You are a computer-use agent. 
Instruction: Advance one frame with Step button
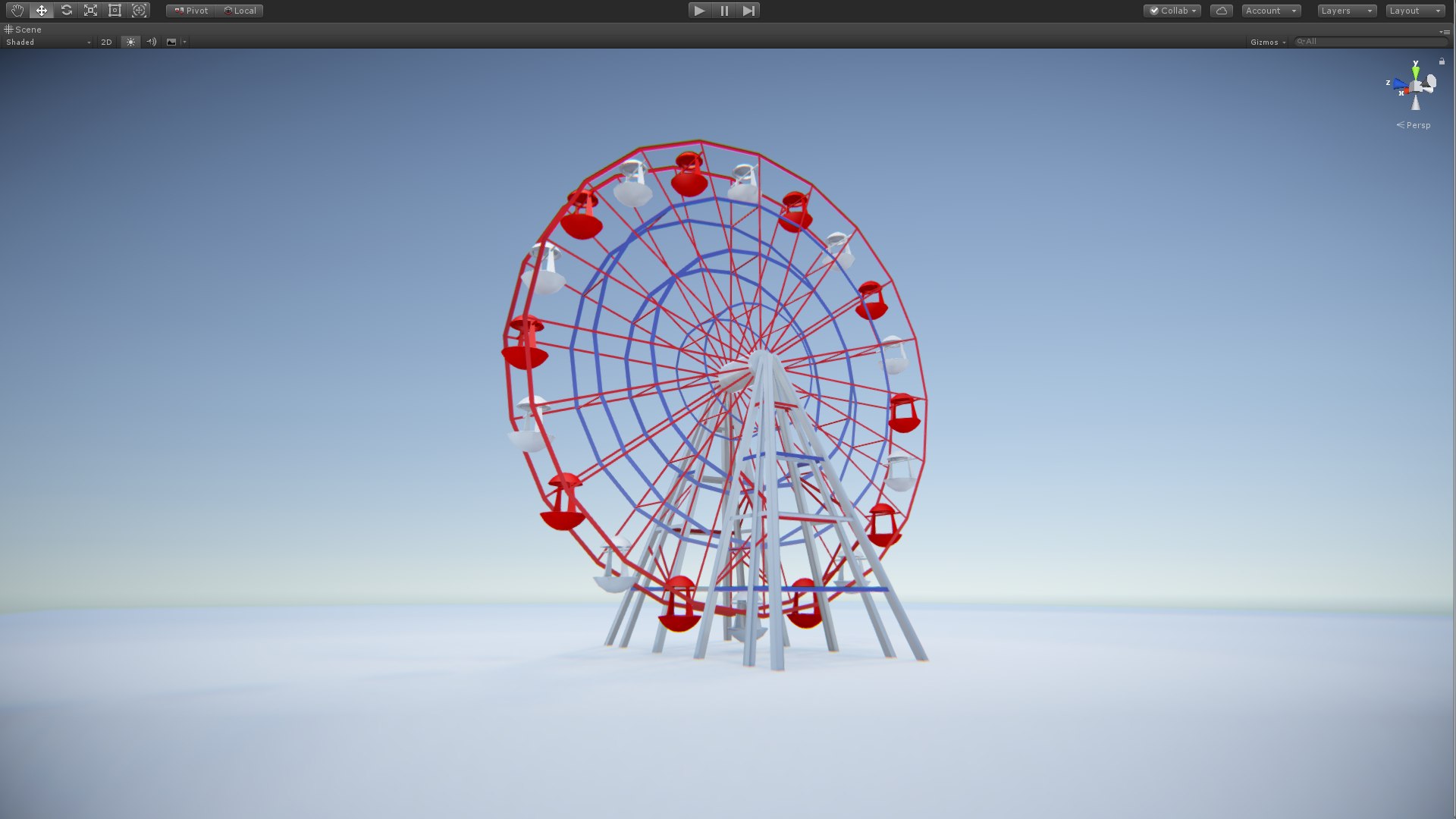pos(748,11)
